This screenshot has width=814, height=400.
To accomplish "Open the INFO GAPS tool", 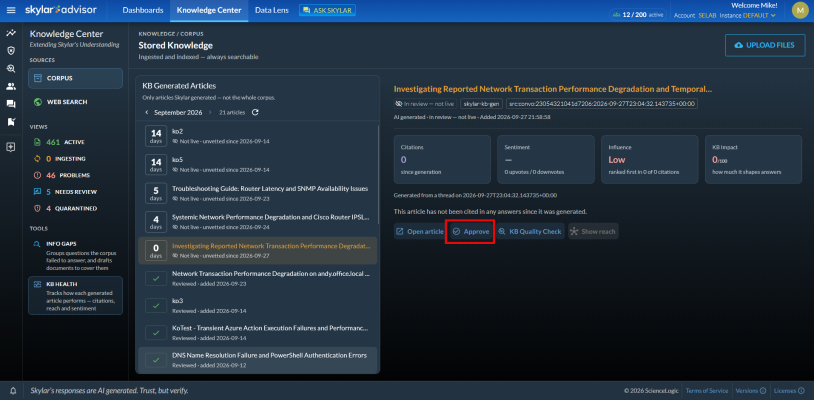I will tap(75, 255).
